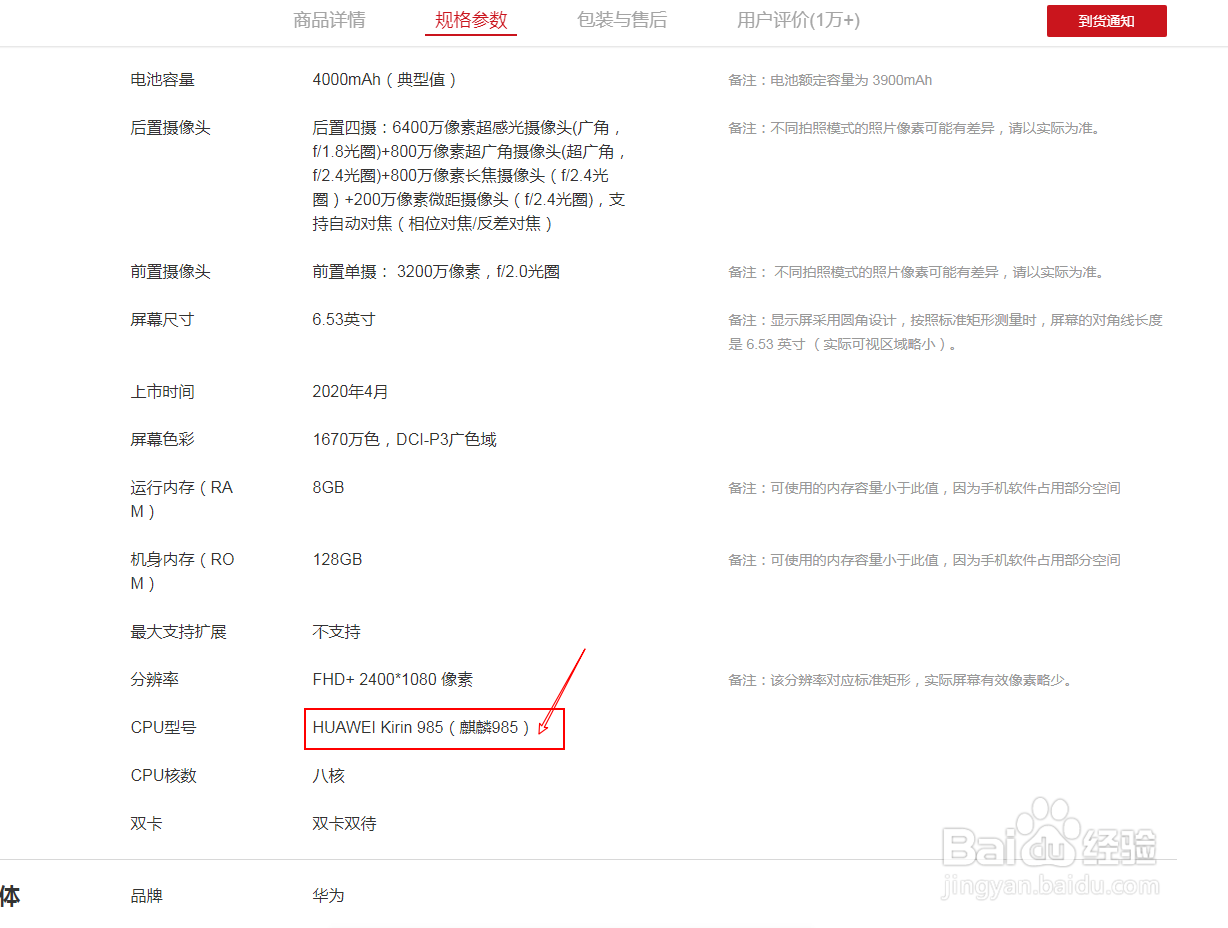Select the 机身内存（ROM） label
Screen dimensions: 1228x928
pyautogui.click(x=183, y=572)
